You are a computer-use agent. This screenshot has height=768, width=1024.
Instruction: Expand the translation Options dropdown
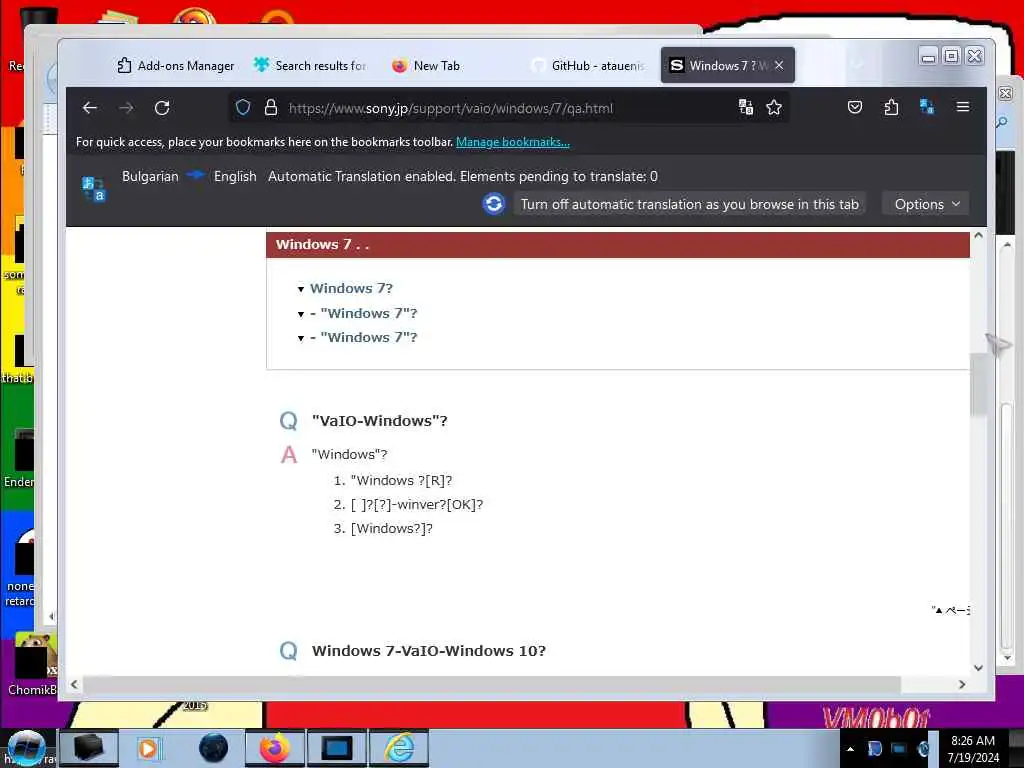[926, 204]
